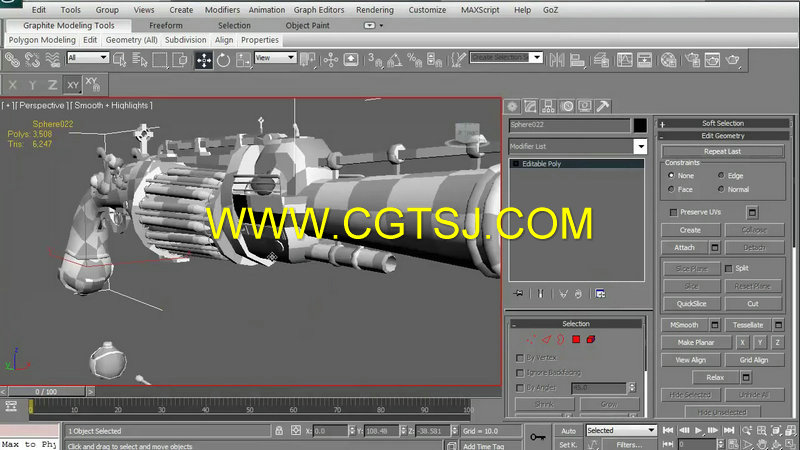The width and height of the screenshot is (800, 450).
Task: Open the Rendering menu
Action: pos(374,10)
